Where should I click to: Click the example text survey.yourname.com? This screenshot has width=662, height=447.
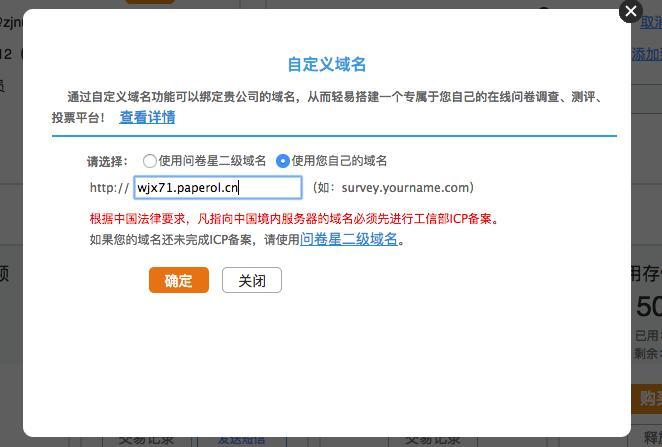405,187
